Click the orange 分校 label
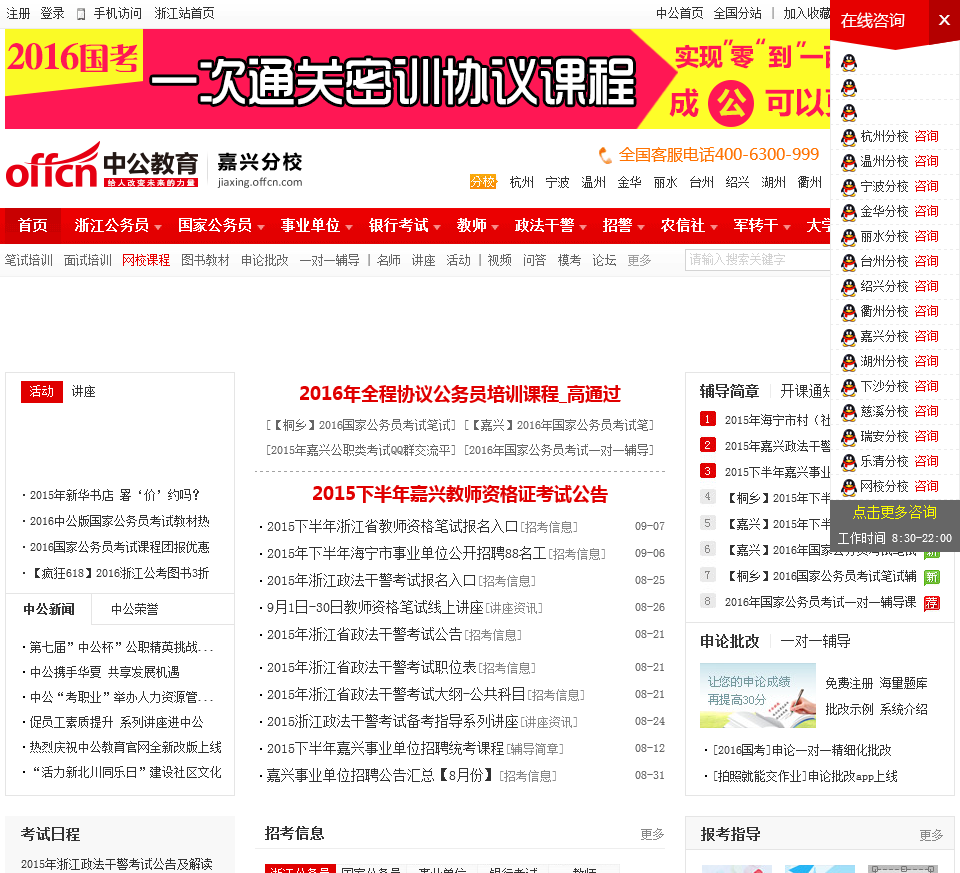 tap(483, 182)
